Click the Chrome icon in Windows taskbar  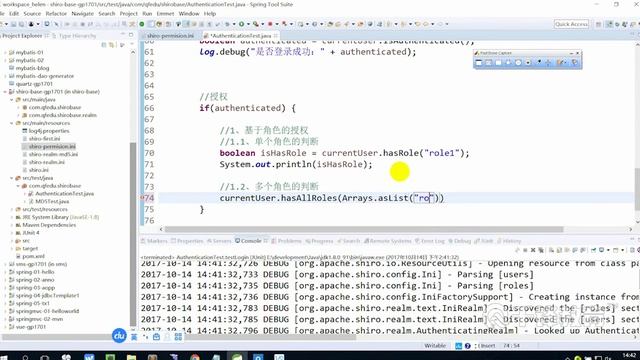tap(195, 357)
